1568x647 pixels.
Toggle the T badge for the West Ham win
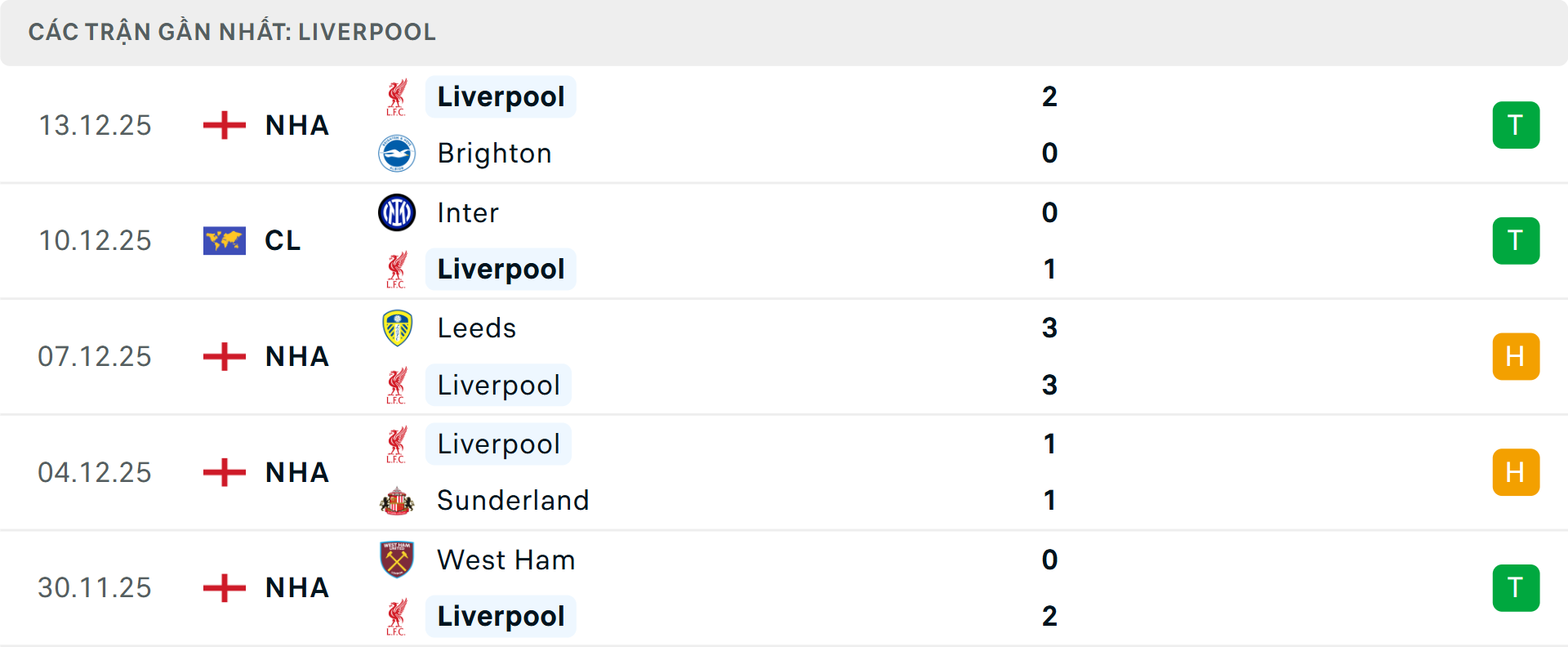click(x=1517, y=587)
